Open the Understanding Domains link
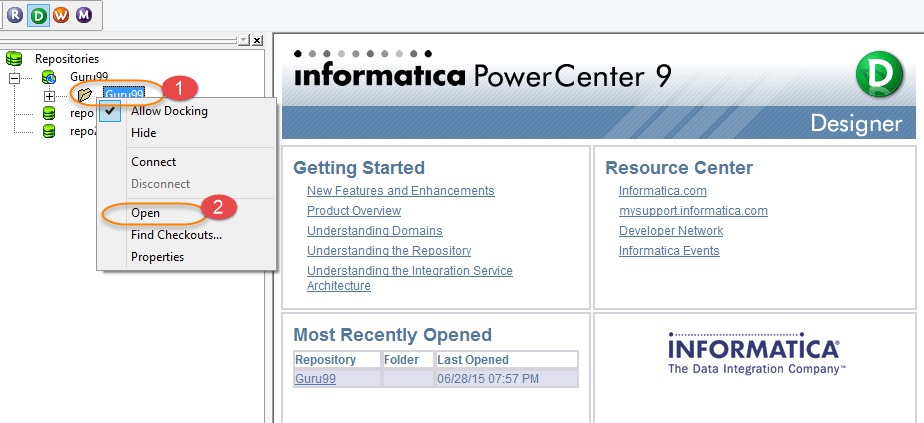924x423 pixels. click(375, 231)
